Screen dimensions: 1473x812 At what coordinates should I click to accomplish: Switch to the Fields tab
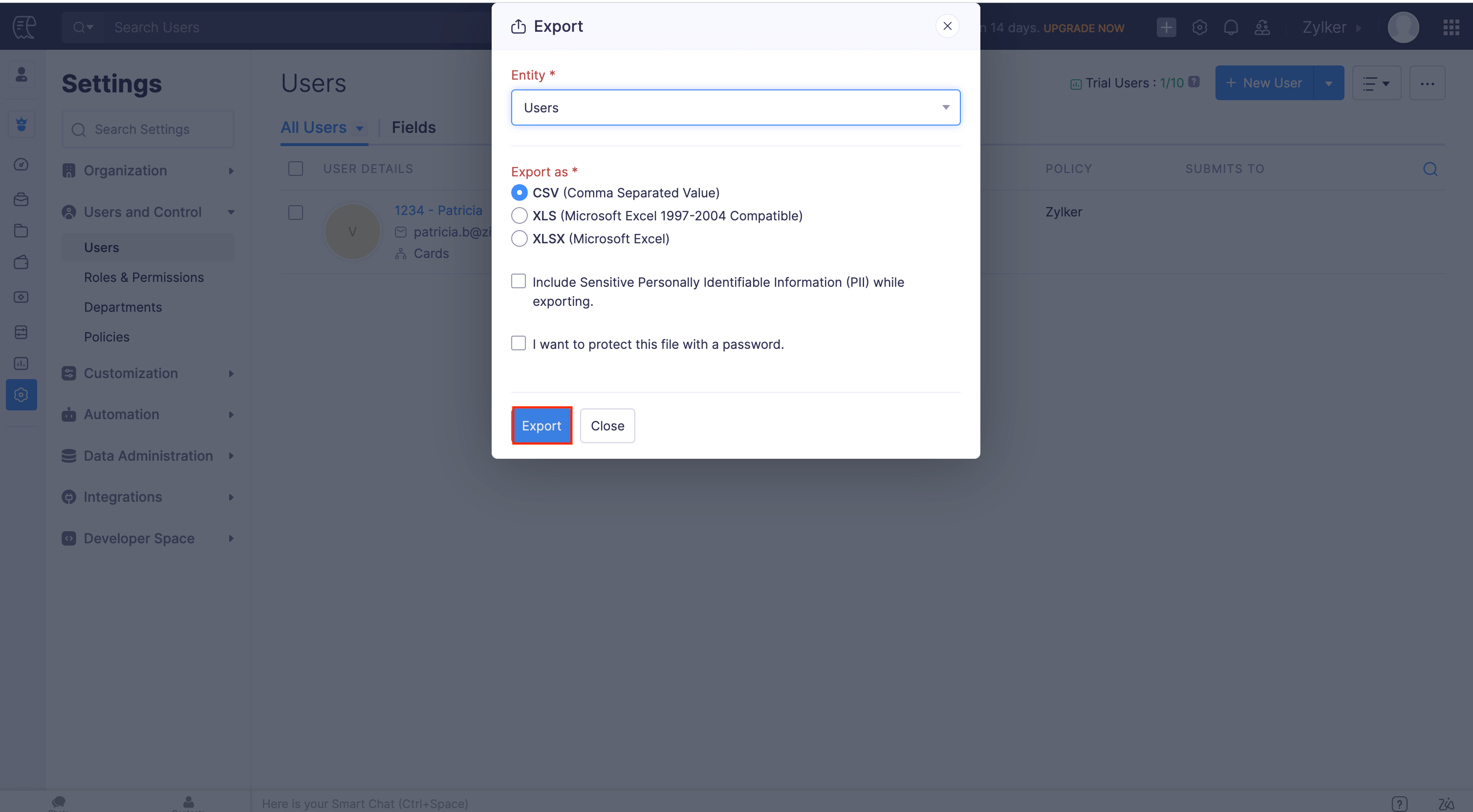tap(413, 127)
